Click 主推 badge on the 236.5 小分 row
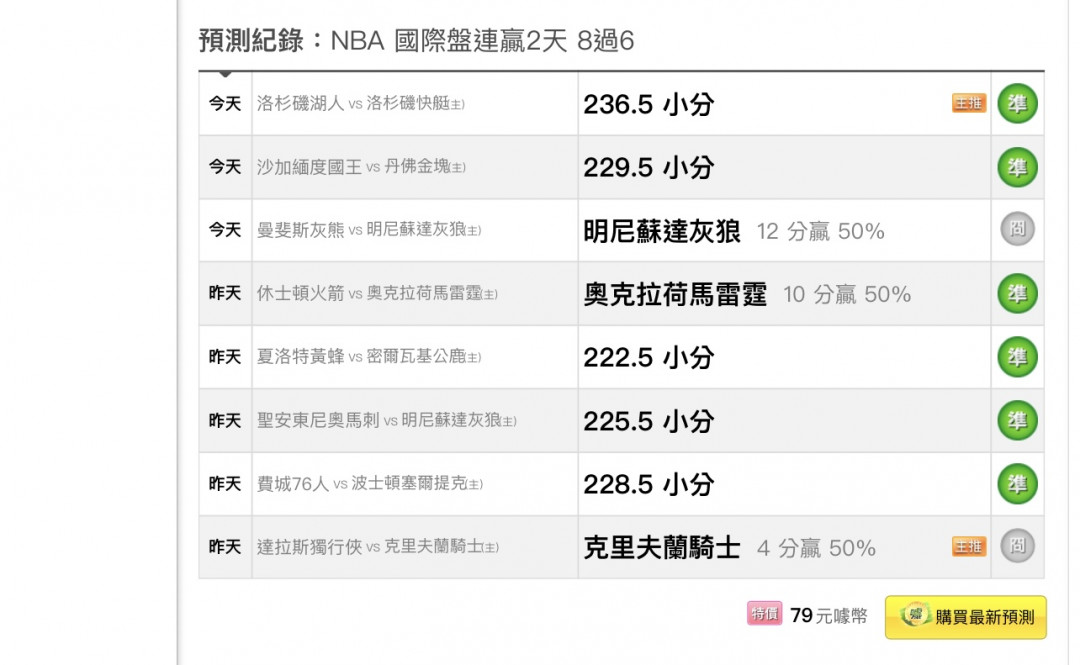The image size is (1080, 665). pyautogui.click(x=968, y=103)
